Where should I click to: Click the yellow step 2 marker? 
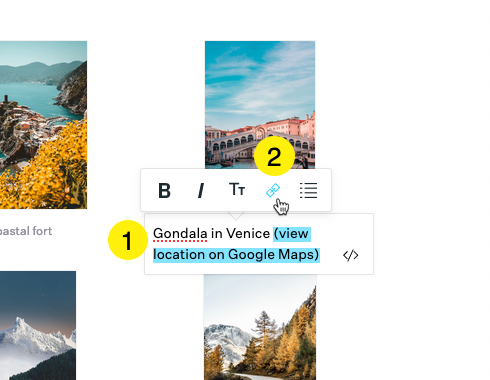coord(274,156)
